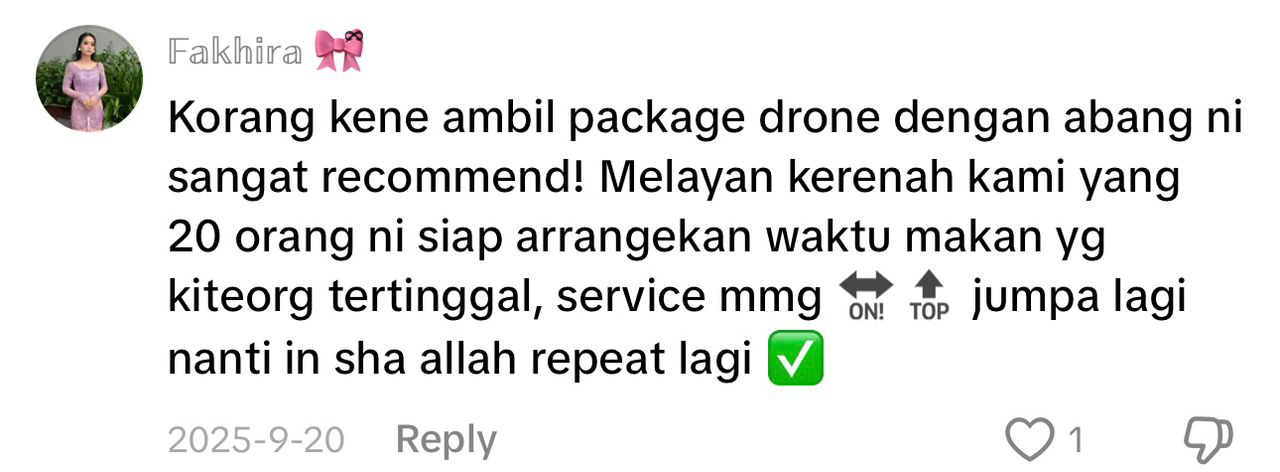Click the TOP arrow emoji in the comment
This screenshot has height=472, width=1280.
929,299
